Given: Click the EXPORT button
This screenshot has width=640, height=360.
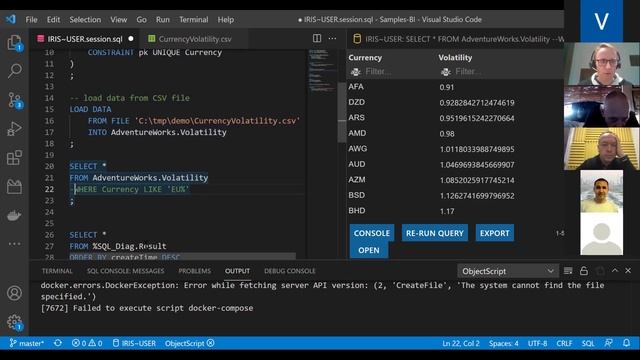Looking at the screenshot, I should 494,233.
